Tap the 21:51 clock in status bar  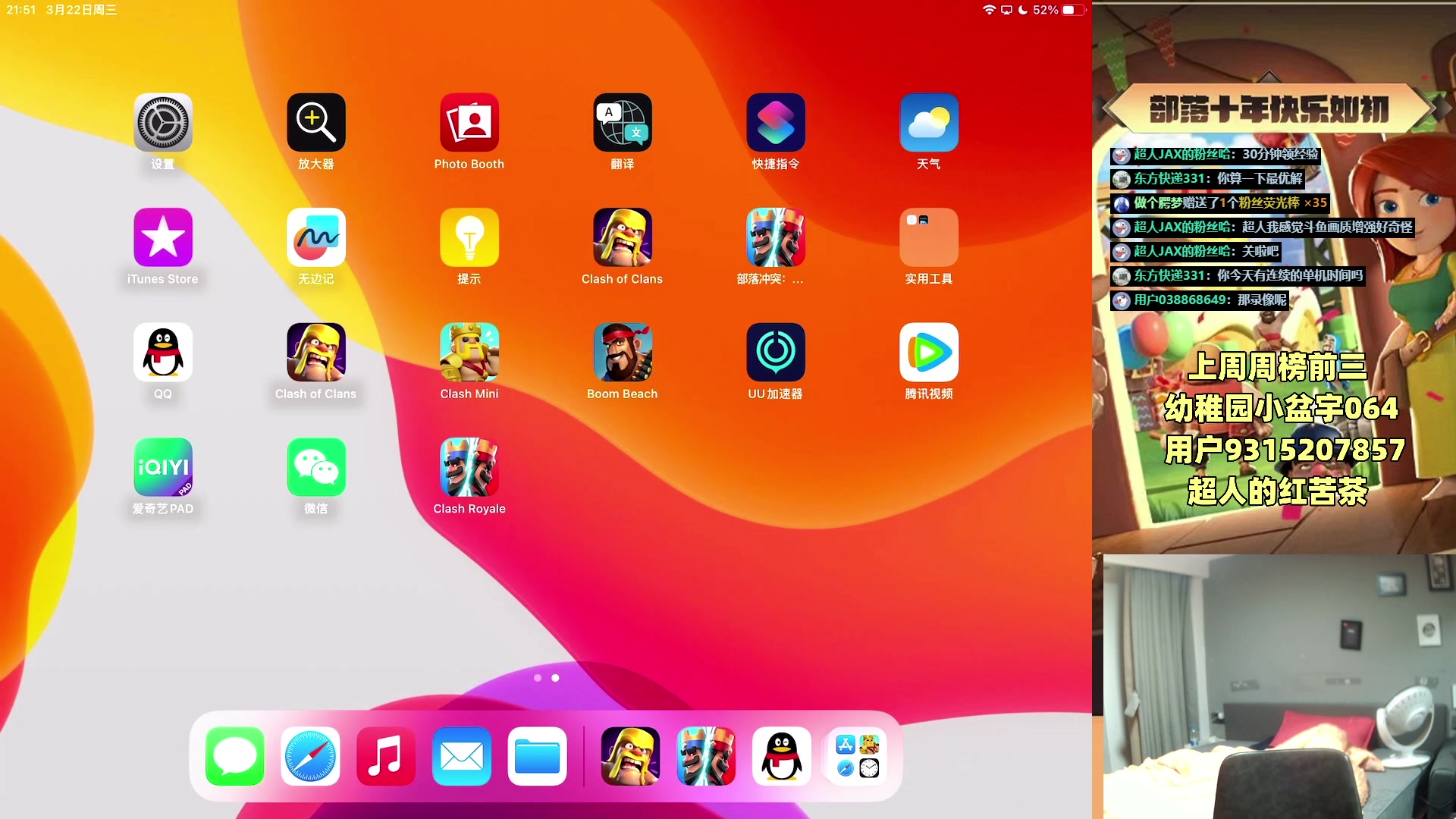tap(21, 10)
